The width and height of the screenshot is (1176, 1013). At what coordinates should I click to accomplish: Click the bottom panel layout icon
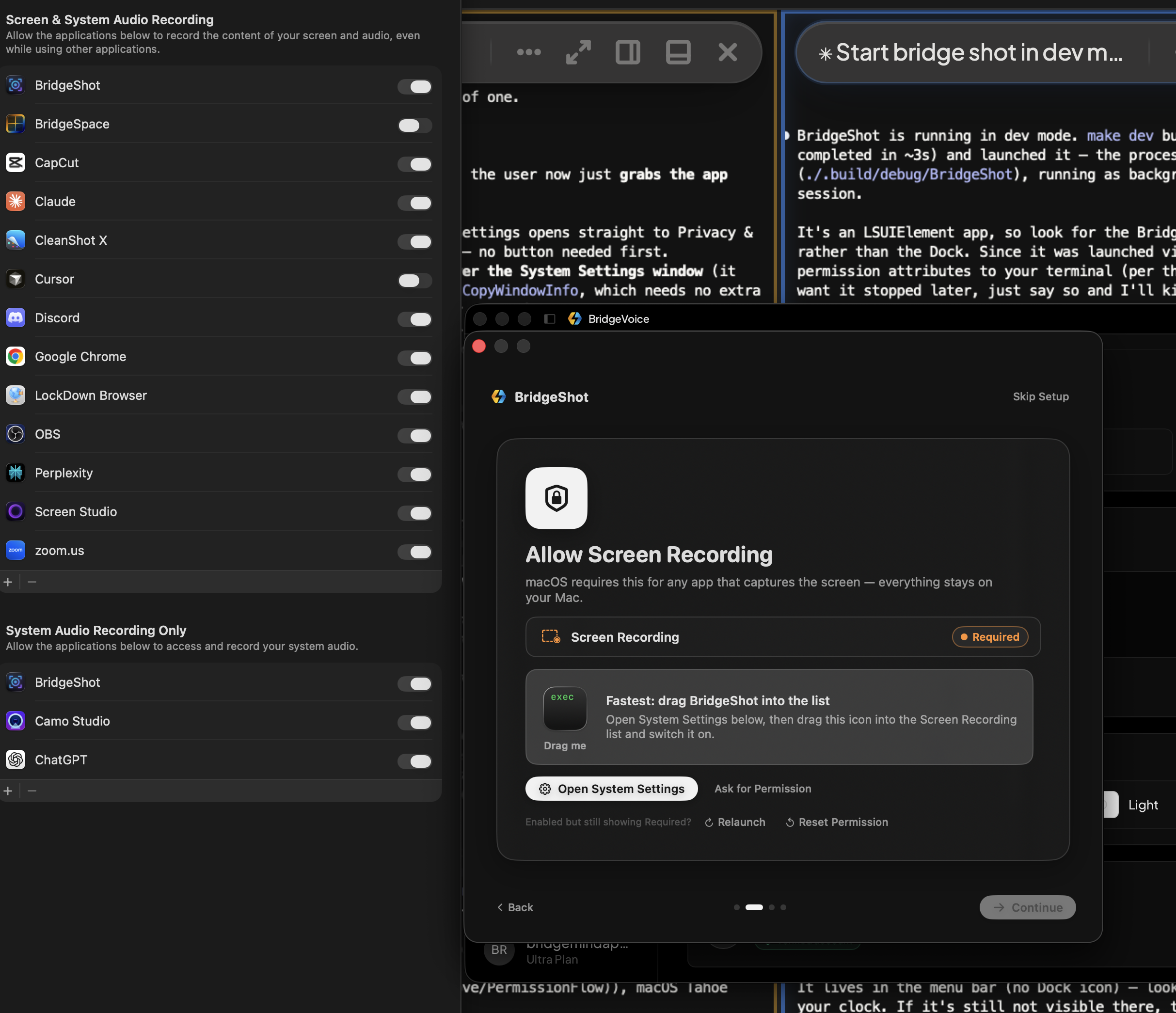point(678,52)
